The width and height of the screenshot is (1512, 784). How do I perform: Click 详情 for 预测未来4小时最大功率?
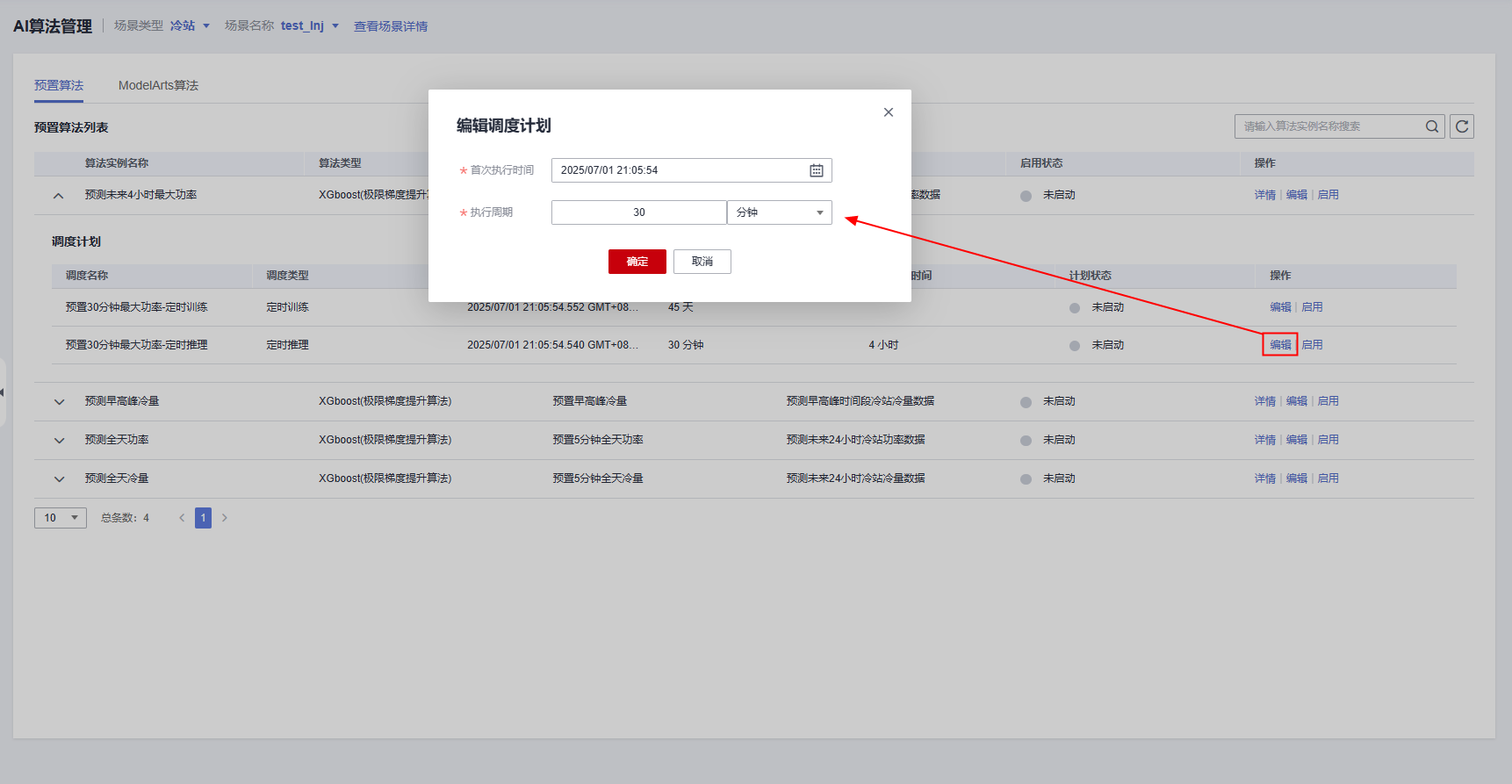click(x=1265, y=195)
